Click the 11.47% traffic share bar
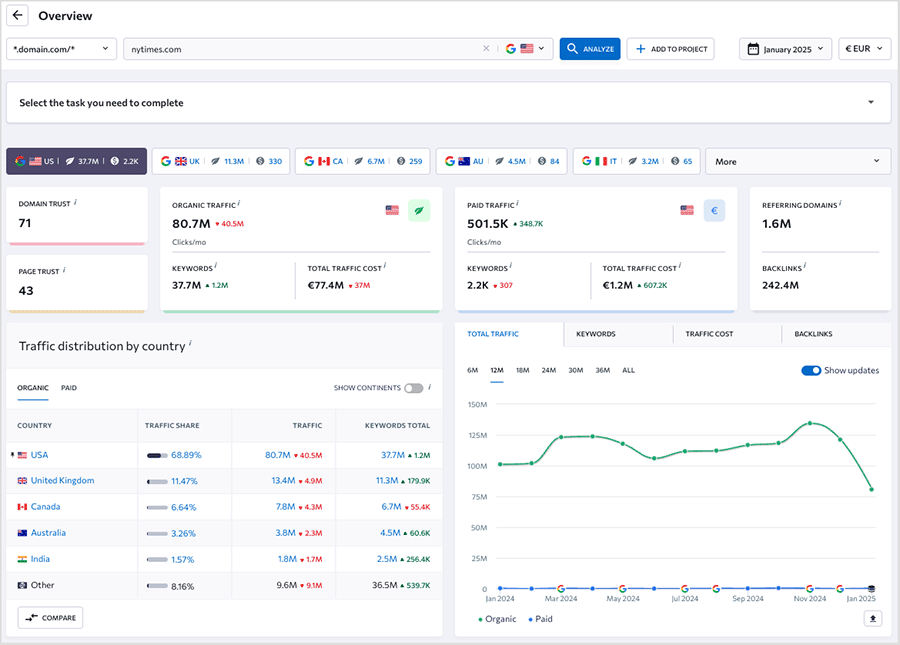Image resolution: width=900 pixels, height=645 pixels. point(157,481)
